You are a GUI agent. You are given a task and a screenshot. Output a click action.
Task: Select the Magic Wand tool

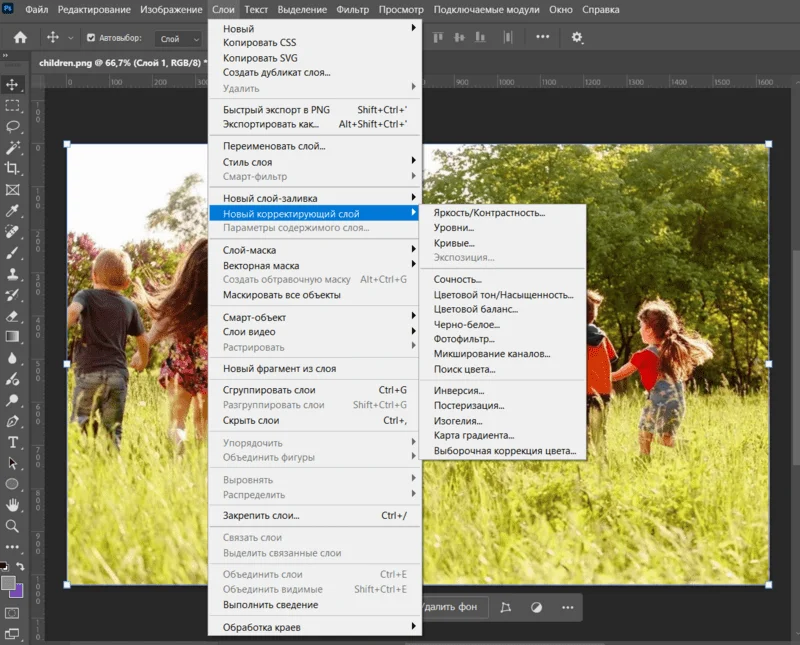(x=13, y=147)
